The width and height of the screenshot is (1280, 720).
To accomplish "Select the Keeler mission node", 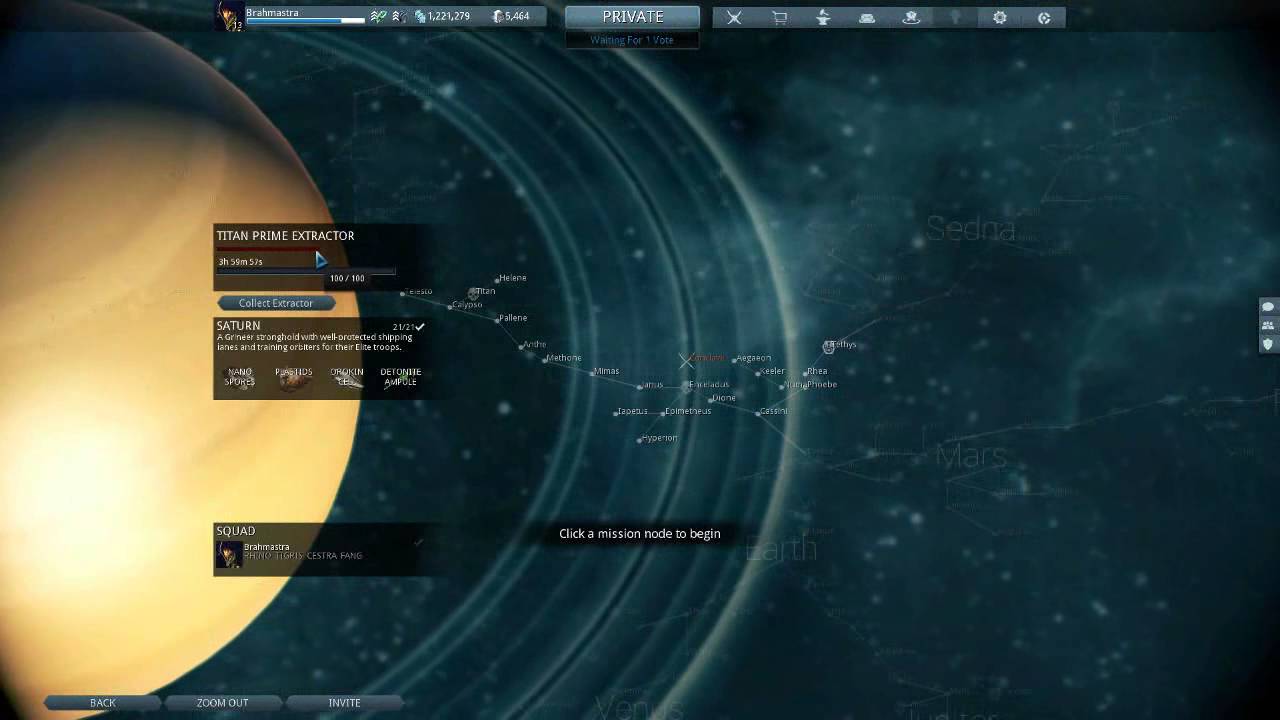I will tap(759, 372).
